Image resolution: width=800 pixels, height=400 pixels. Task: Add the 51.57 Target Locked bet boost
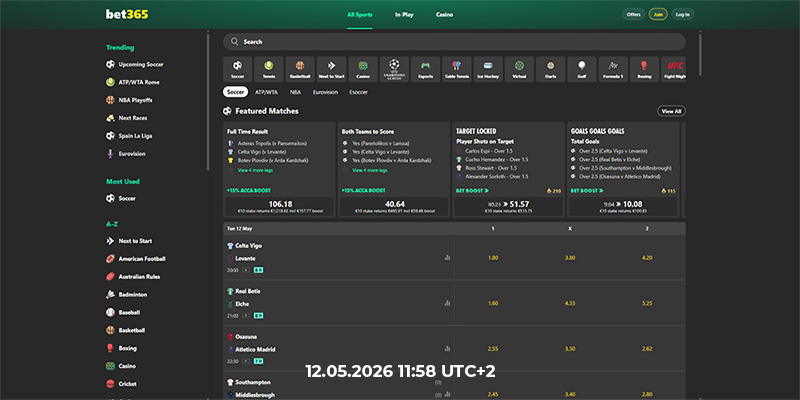[509, 207]
